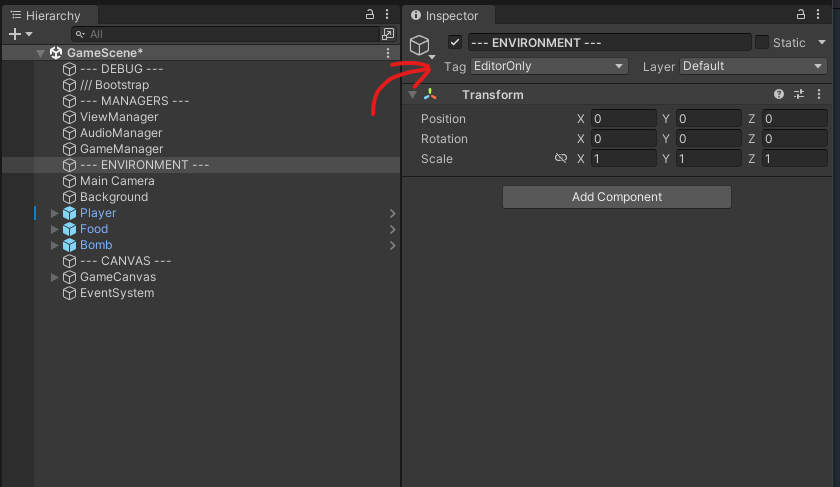Click the plus create object button
Screen dimensions: 840x487
15,34
